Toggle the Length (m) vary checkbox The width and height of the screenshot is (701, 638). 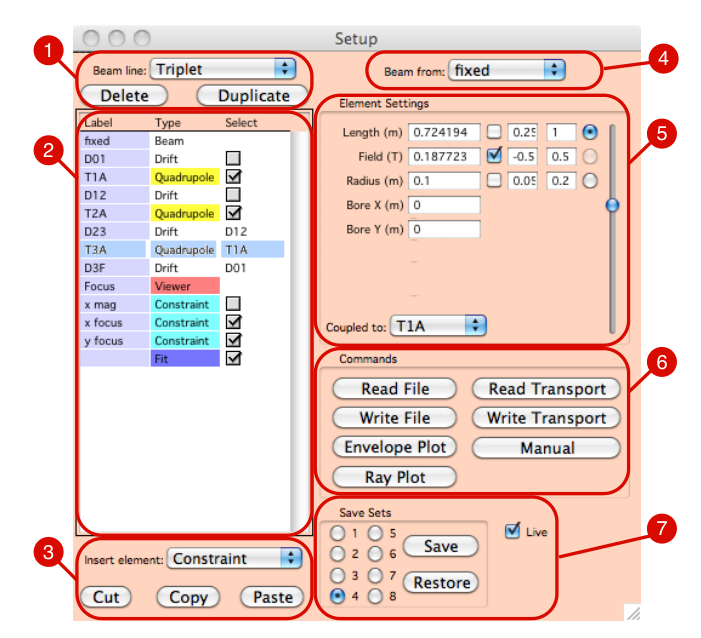[494, 132]
